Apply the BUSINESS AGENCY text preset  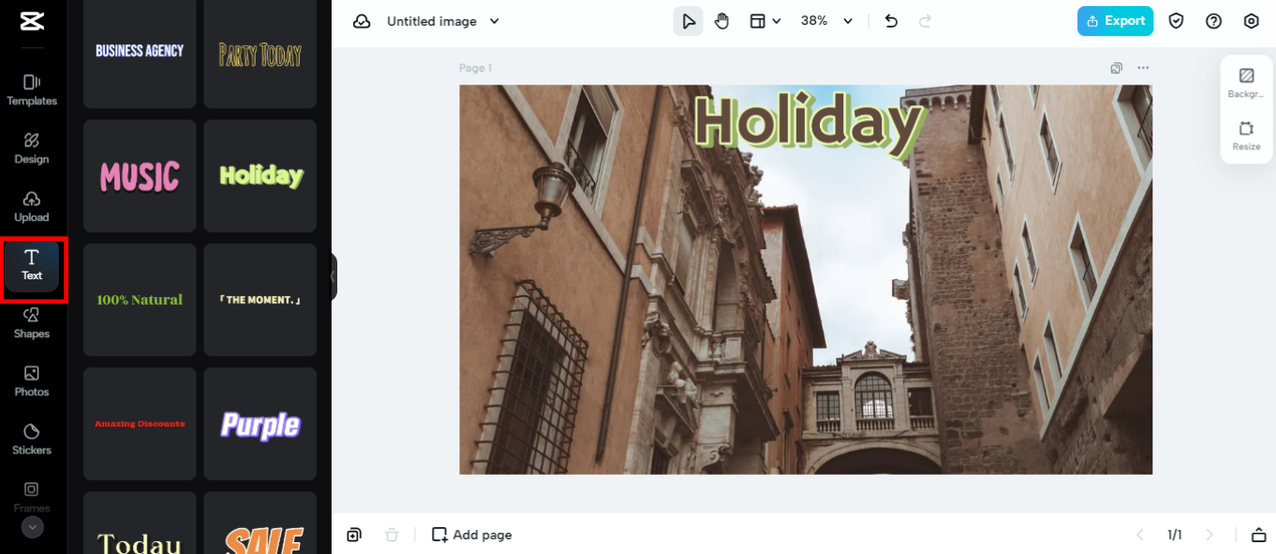click(139, 51)
